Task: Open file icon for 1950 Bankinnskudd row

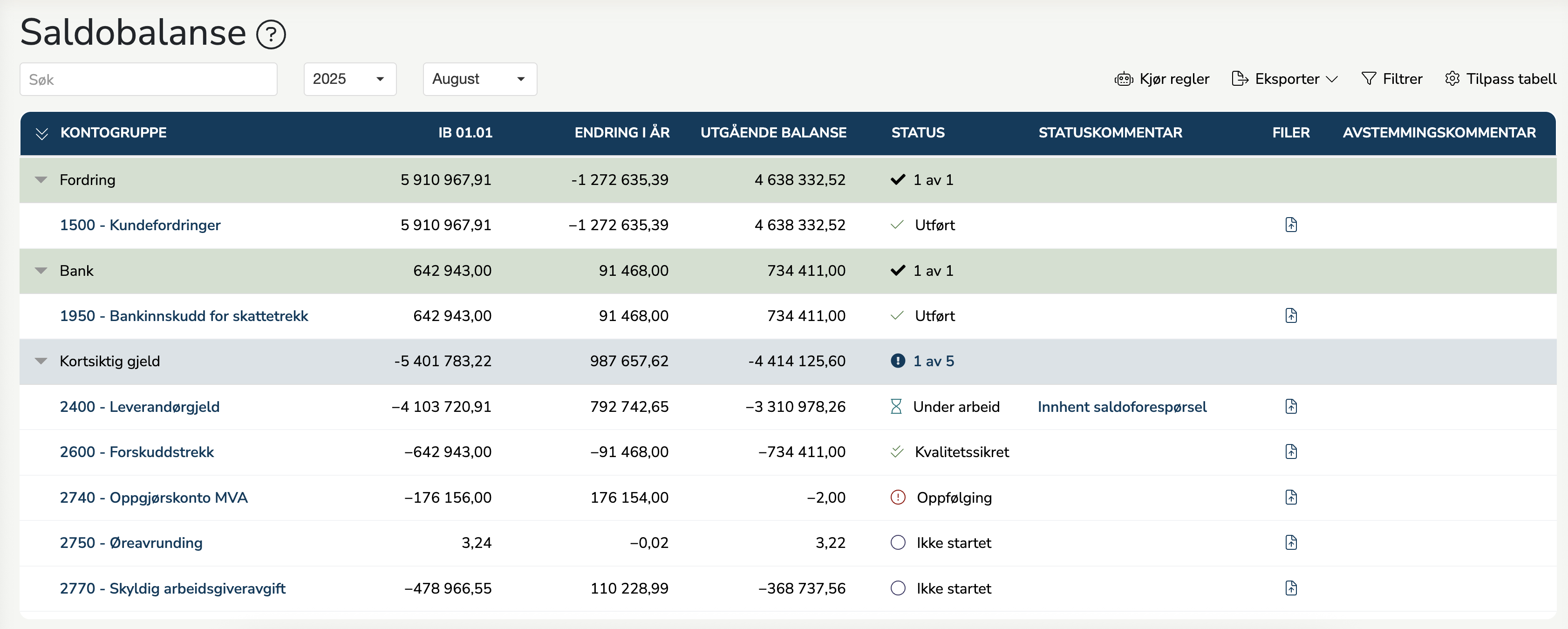Action: [x=1291, y=315]
